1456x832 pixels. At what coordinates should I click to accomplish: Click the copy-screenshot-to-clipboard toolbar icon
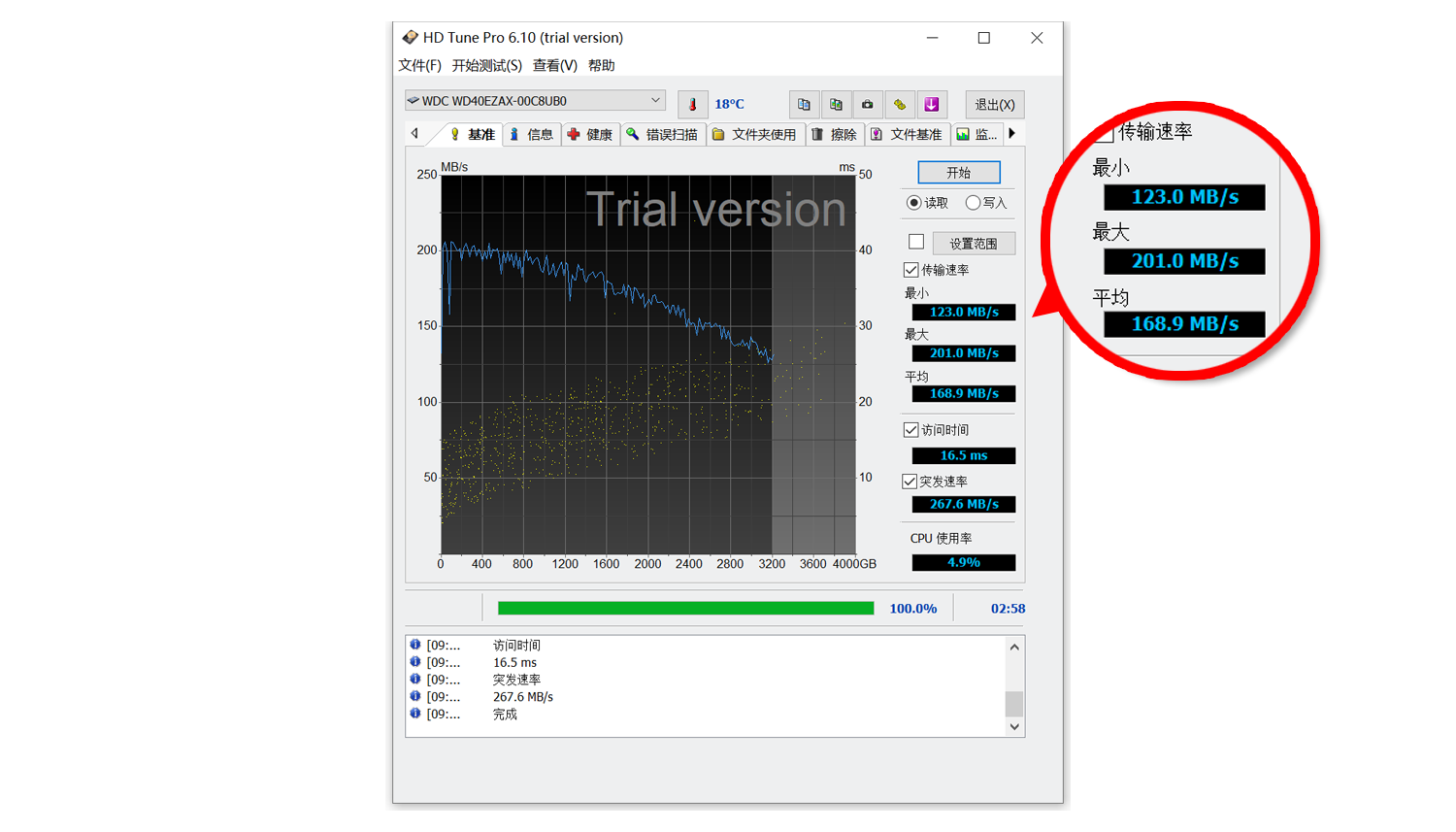(x=836, y=104)
